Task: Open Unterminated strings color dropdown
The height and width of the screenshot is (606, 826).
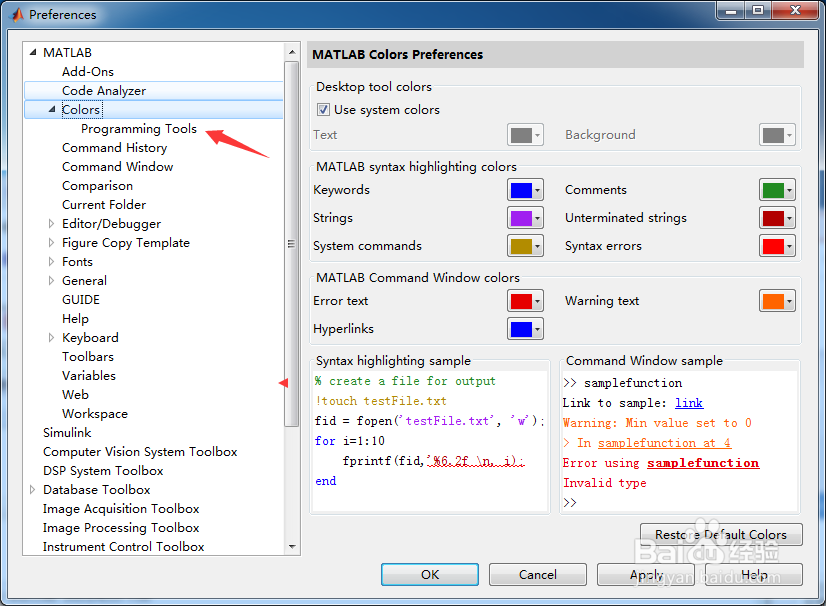Action: point(777,218)
